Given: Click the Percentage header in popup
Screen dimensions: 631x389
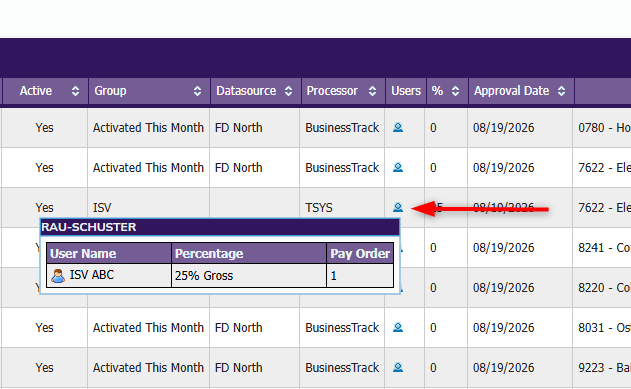Looking at the screenshot, I should tap(249, 253).
